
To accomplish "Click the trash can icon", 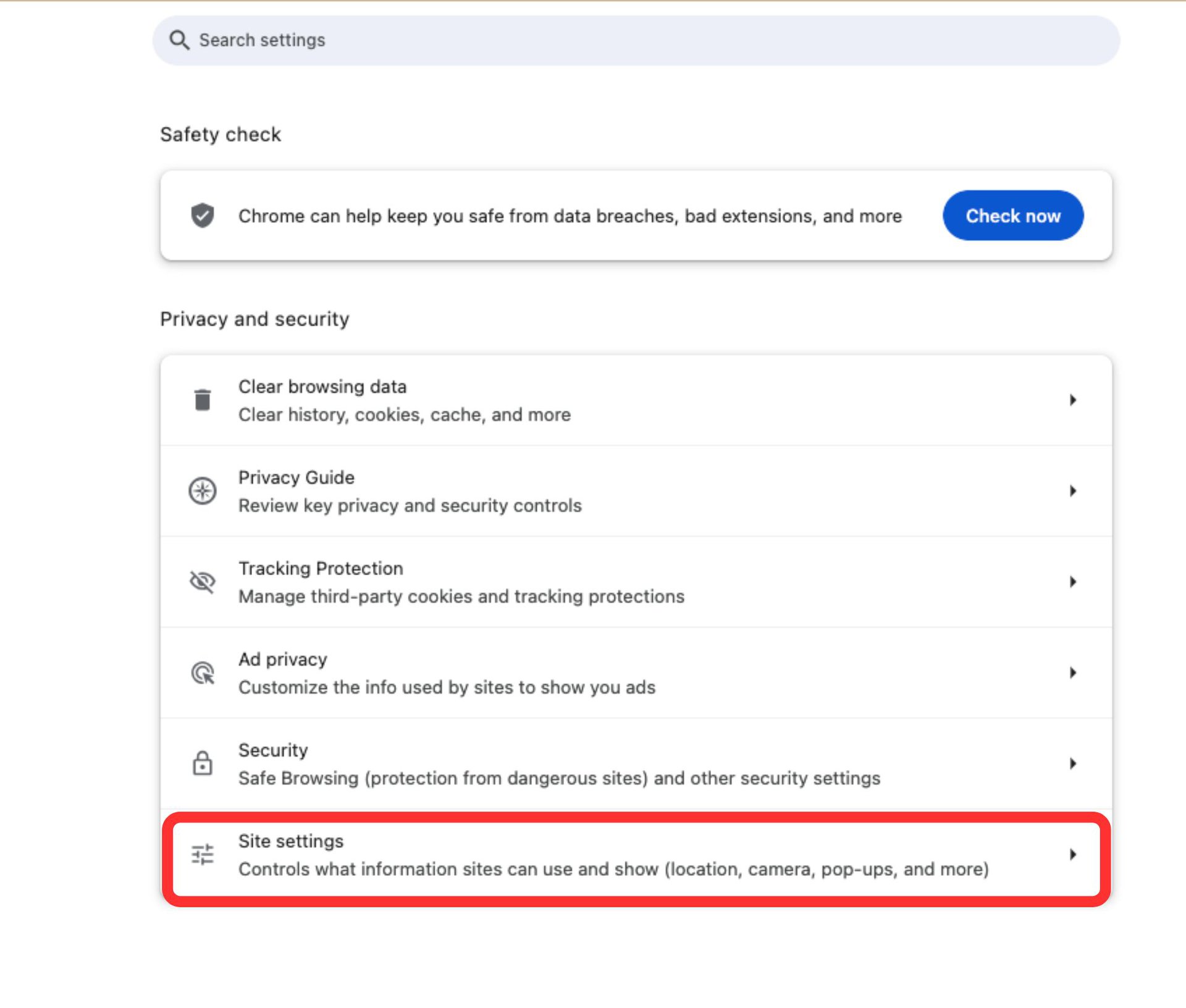I will click(x=203, y=400).
